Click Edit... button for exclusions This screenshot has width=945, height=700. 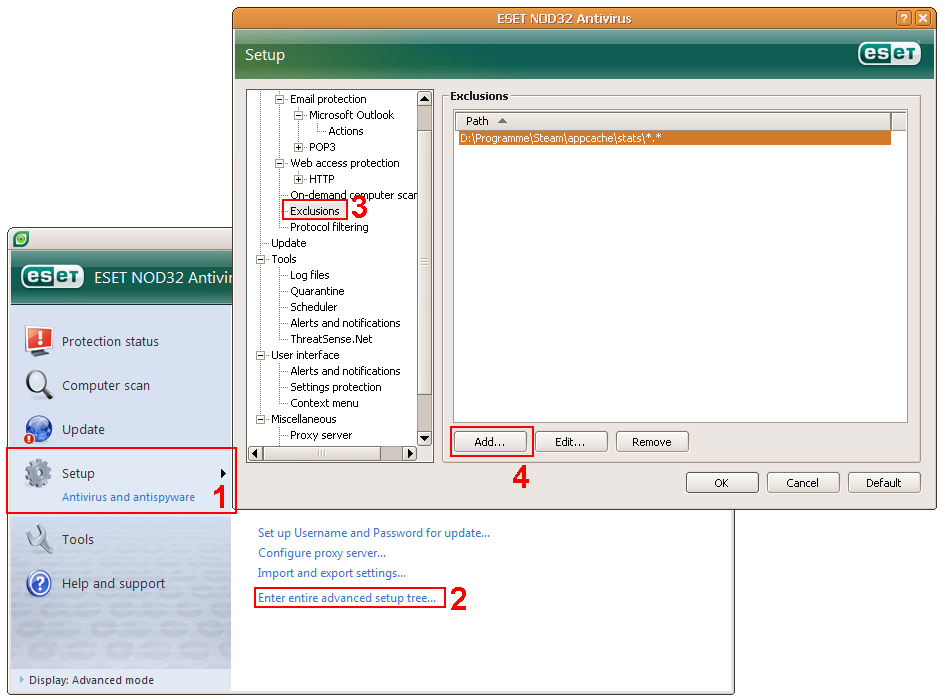[x=571, y=442]
